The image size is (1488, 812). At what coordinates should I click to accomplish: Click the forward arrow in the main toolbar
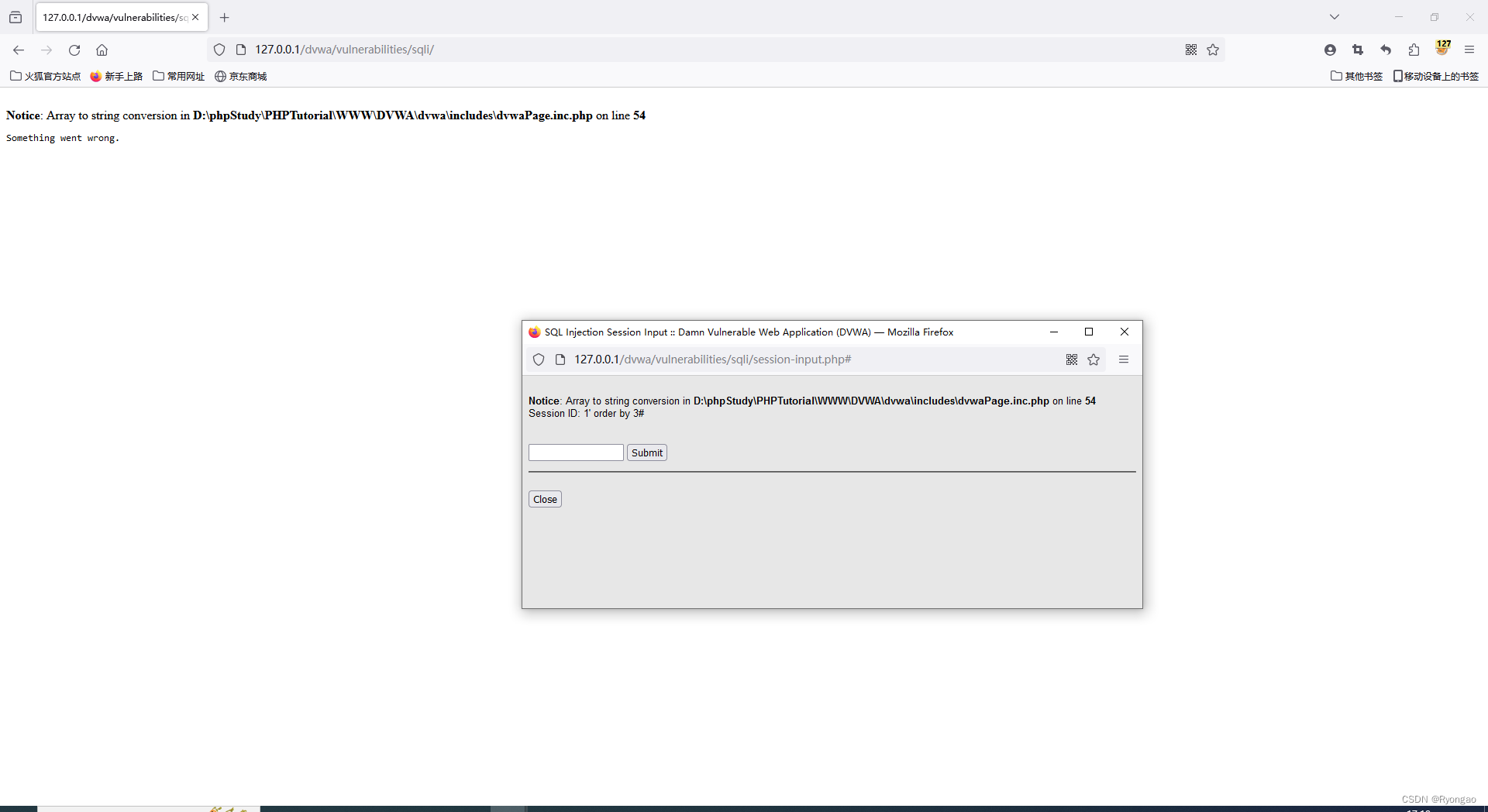click(46, 50)
